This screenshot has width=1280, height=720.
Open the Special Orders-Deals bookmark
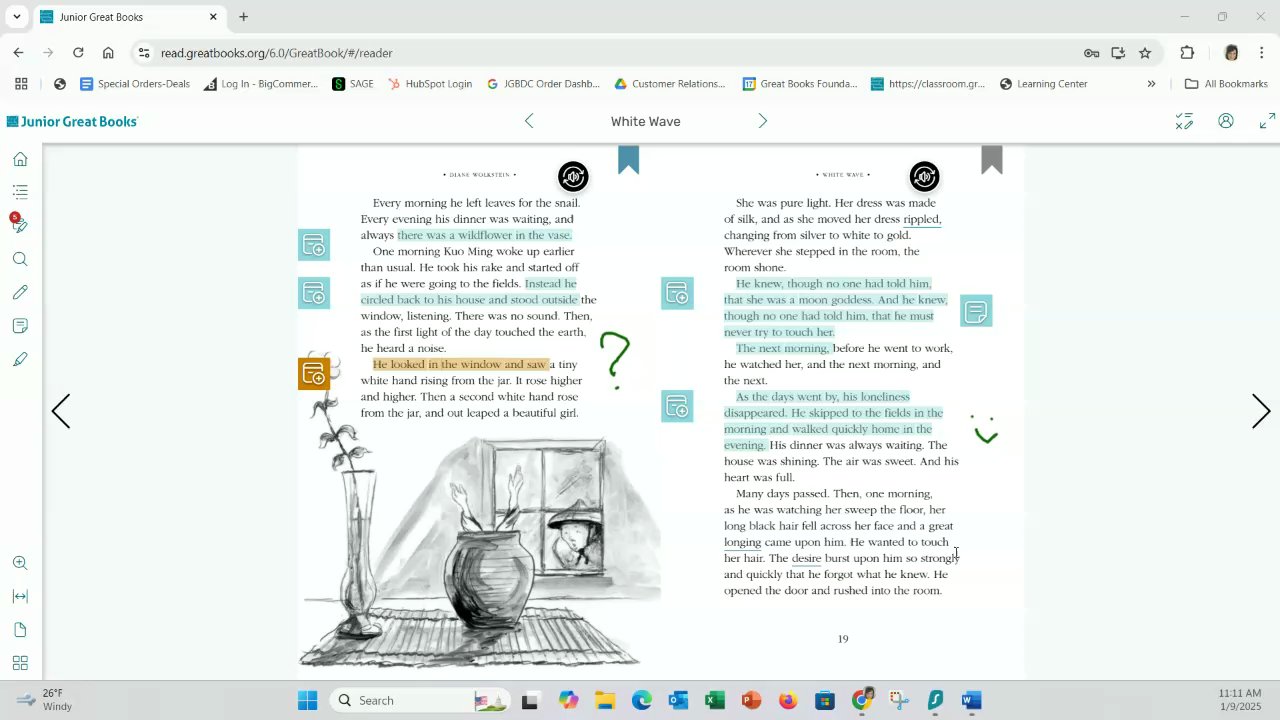point(135,84)
